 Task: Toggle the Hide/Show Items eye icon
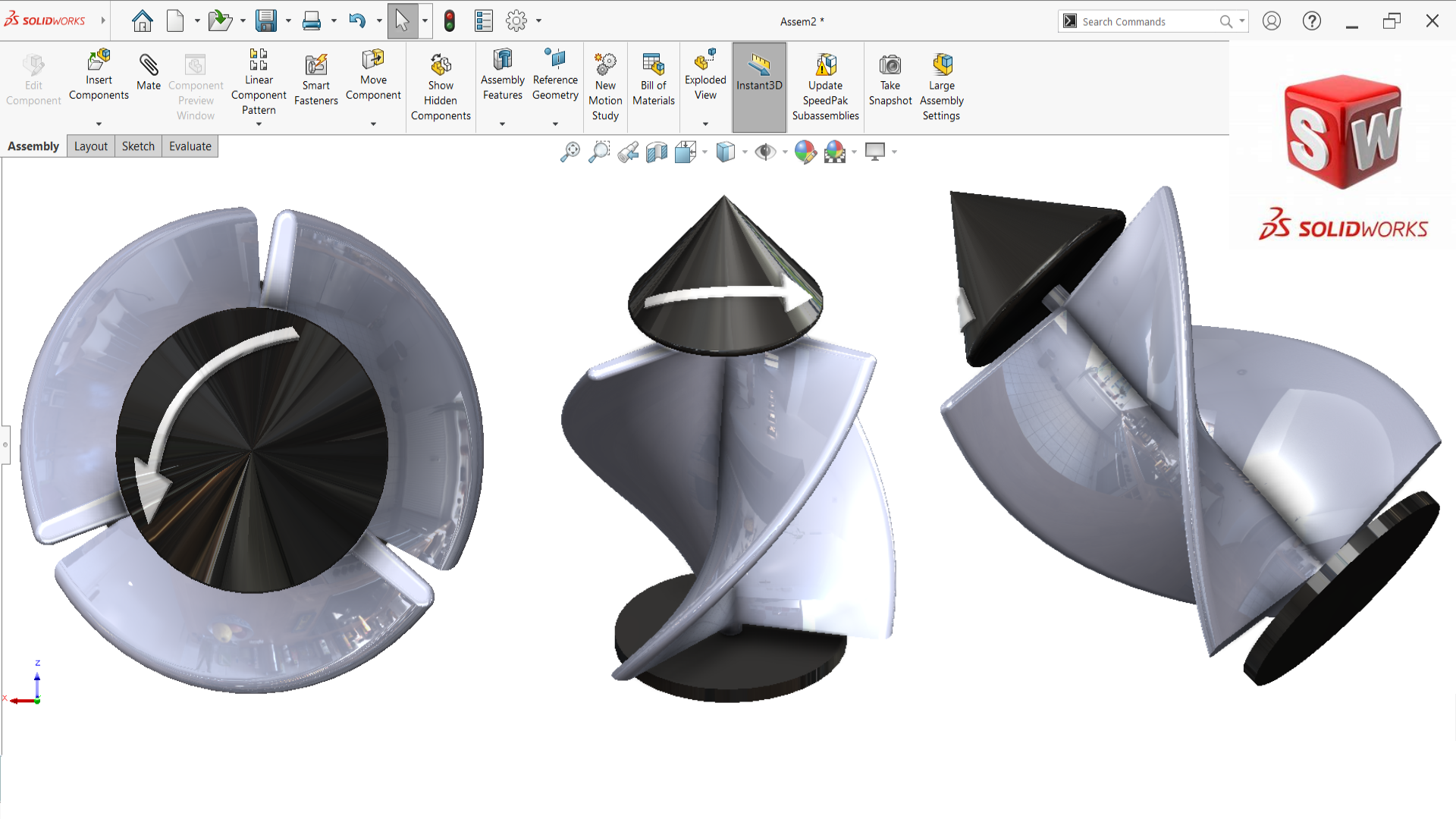(x=765, y=152)
